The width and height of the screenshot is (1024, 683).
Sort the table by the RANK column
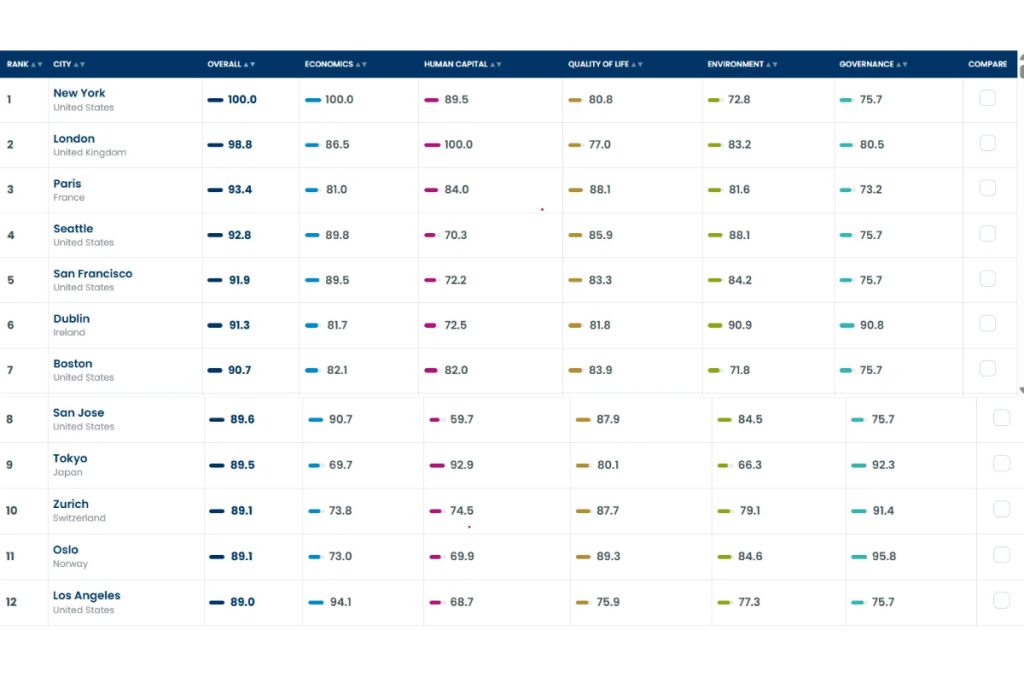click(x=24, y=64)
